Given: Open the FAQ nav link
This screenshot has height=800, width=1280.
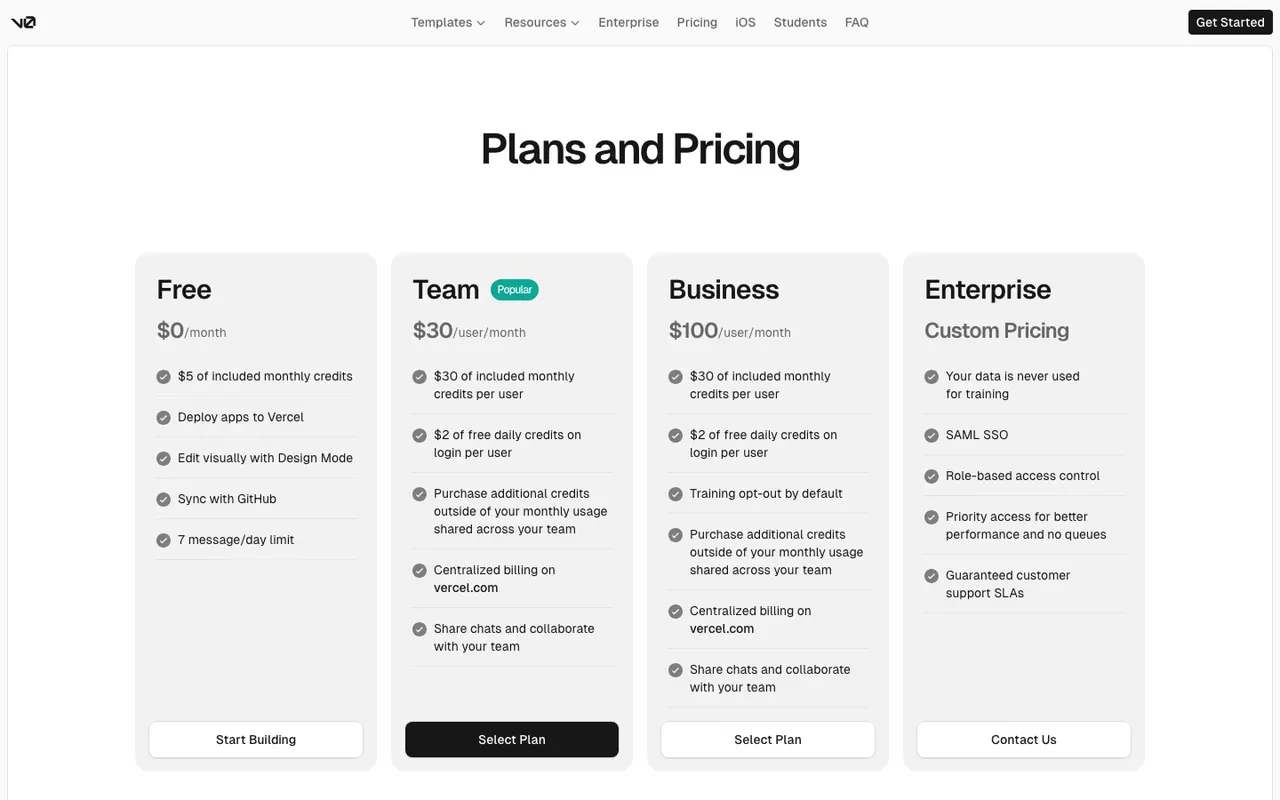Looking at the screenshot, I should pyautogui.click(x=856, y=22).
